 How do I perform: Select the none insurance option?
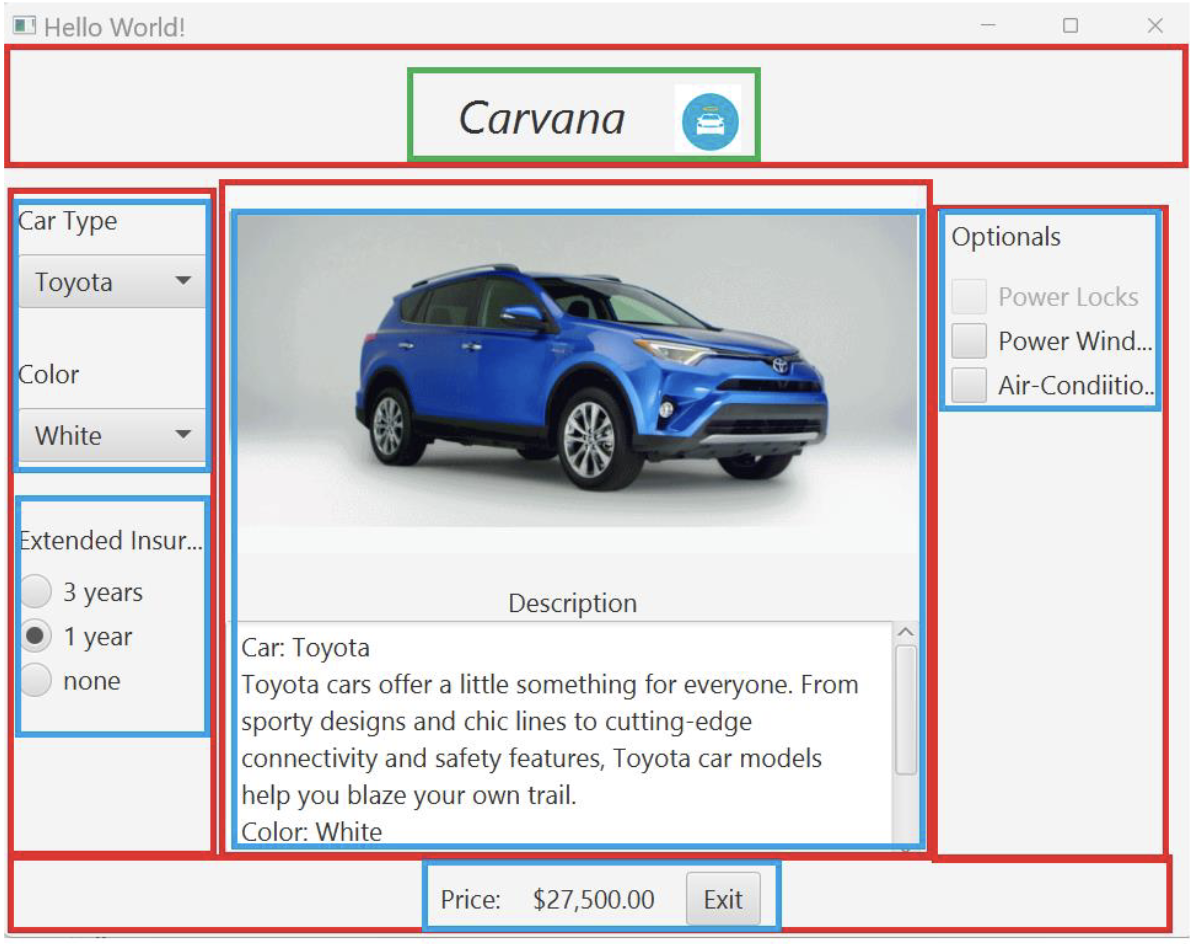36,680
